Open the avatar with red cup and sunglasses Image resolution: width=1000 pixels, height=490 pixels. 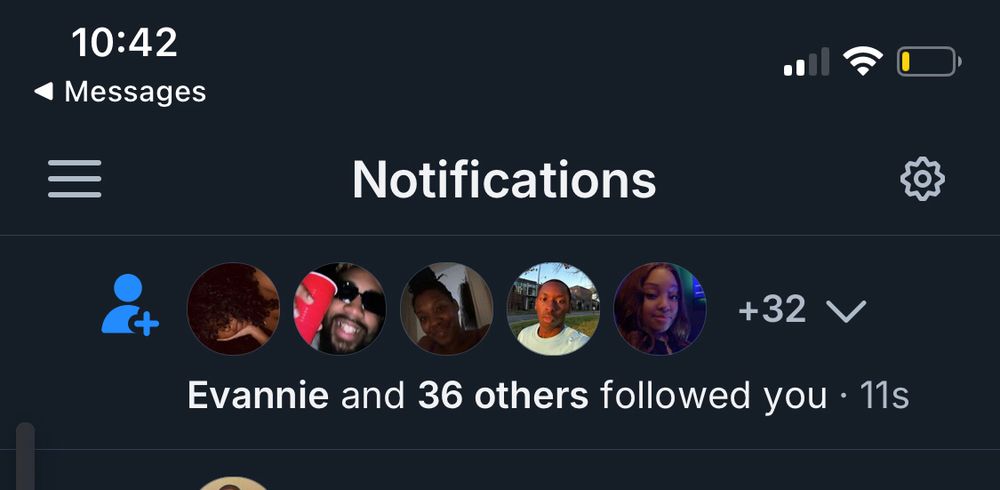pyautogui.click(x=339, y=309)
